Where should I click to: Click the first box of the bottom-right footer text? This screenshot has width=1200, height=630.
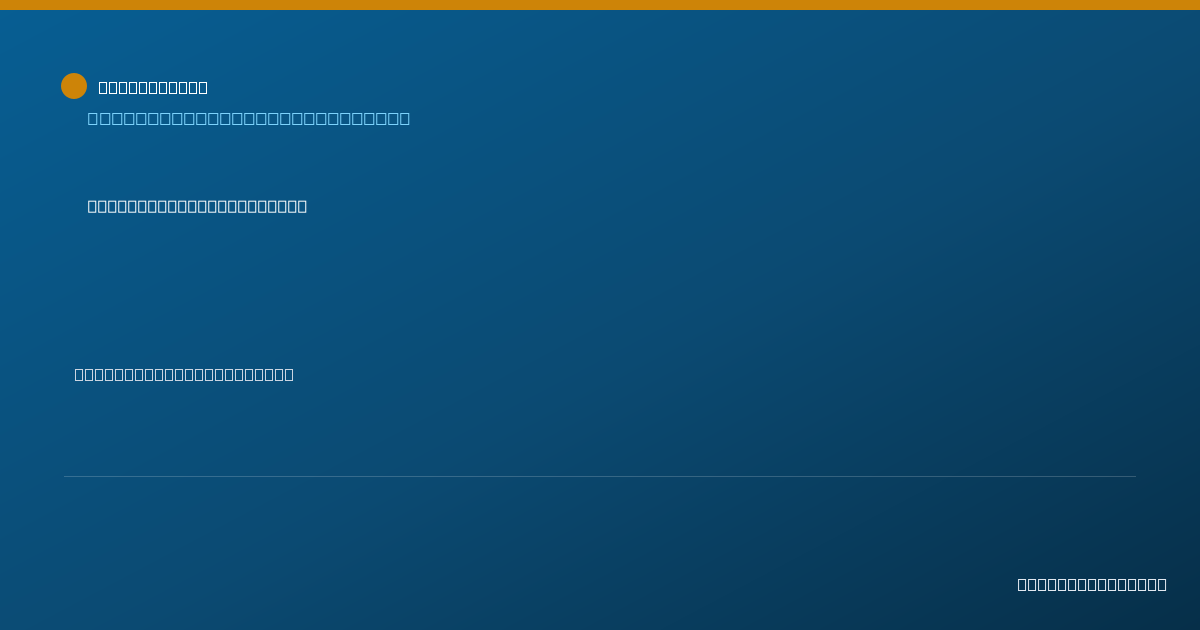[x=1022, y=585]
